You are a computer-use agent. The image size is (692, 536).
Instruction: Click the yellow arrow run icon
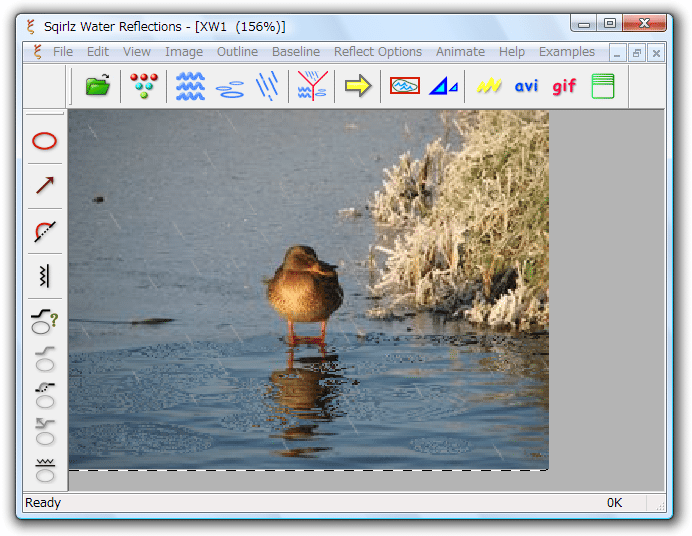(x=357, y=85)
